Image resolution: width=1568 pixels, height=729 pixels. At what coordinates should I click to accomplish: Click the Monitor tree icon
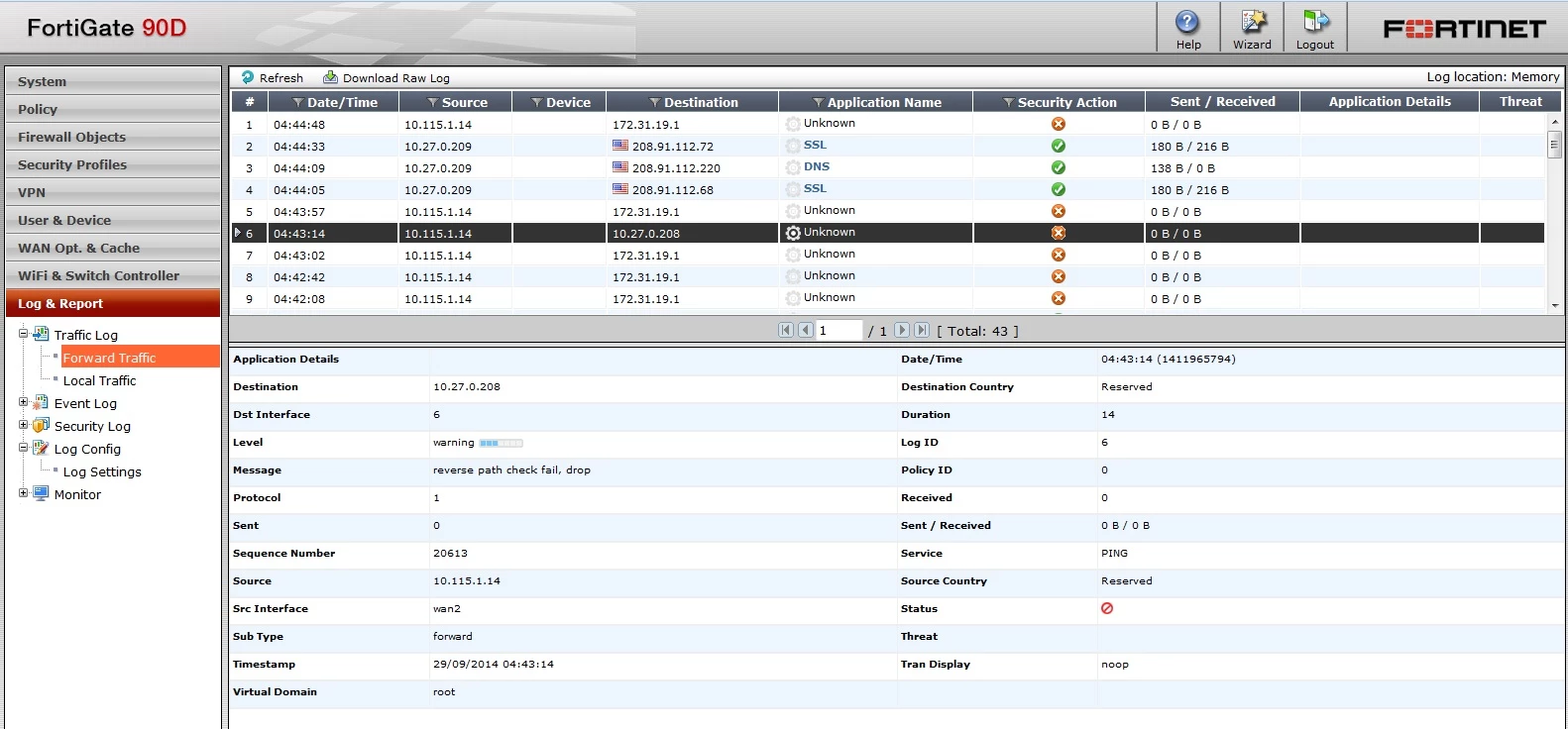(x=41, y=493)
